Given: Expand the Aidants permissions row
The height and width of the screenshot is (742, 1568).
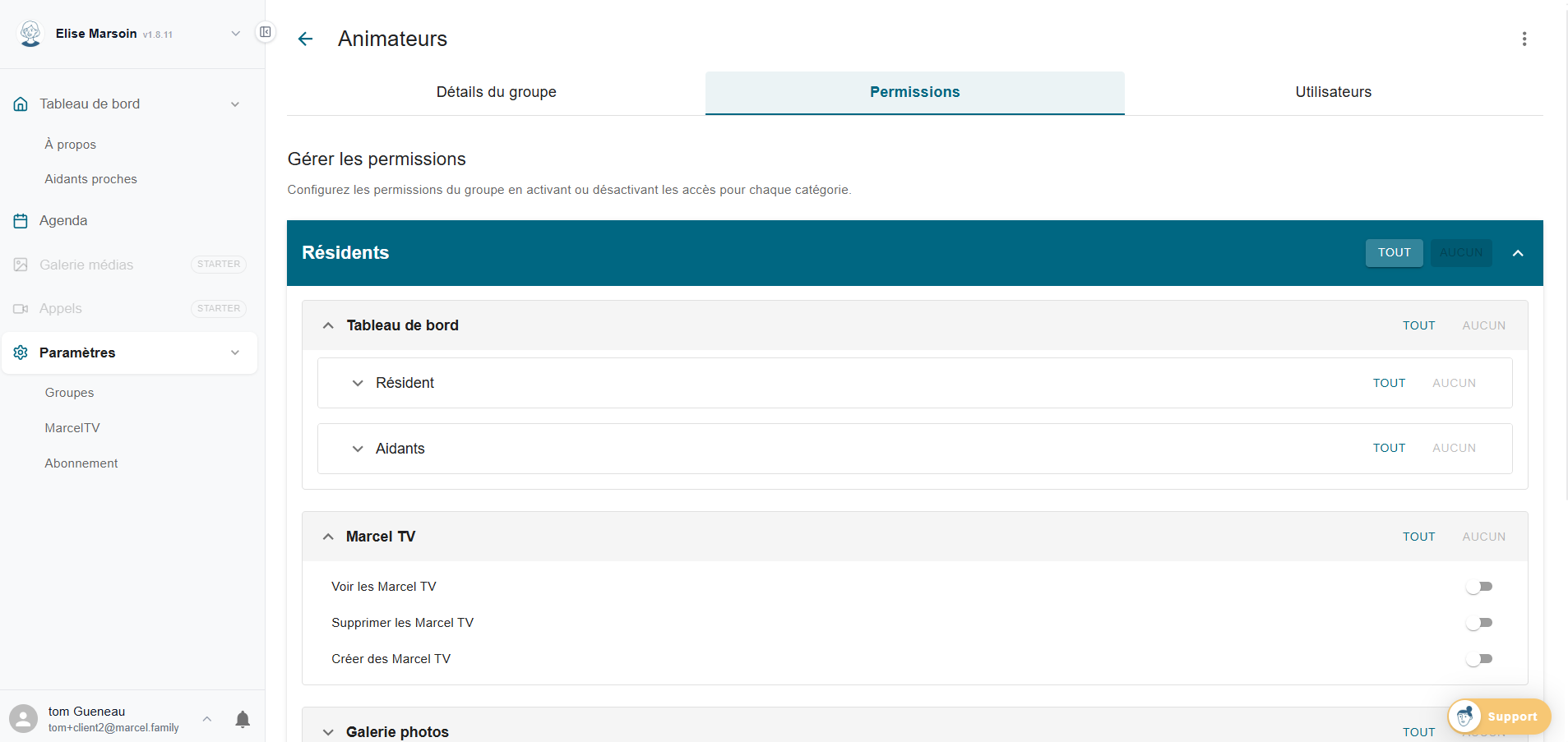Looking at the screenshot, I should 358,449.
